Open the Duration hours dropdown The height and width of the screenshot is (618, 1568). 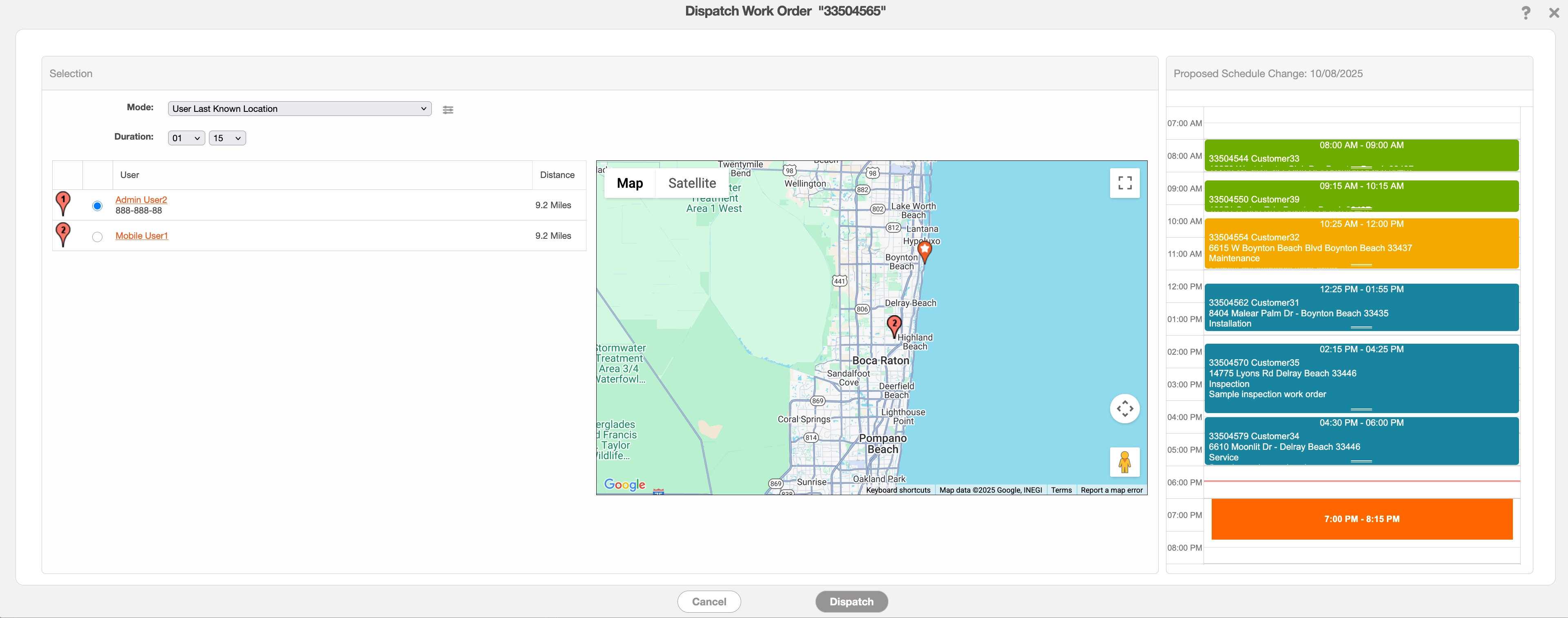tap(186, 138)
